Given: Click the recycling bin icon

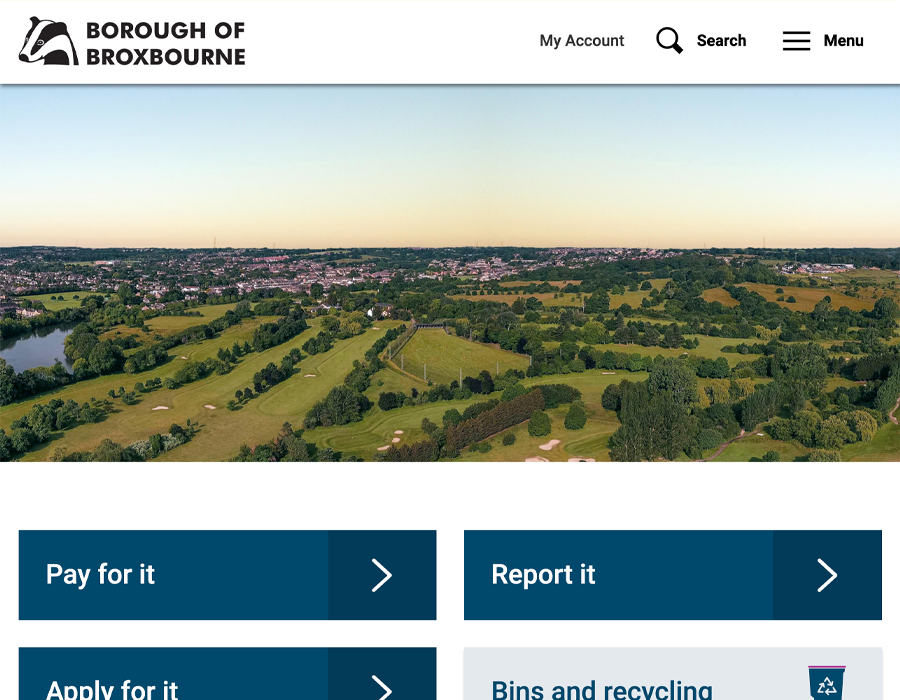Looking at the screenshot, I should click(826, 683).
